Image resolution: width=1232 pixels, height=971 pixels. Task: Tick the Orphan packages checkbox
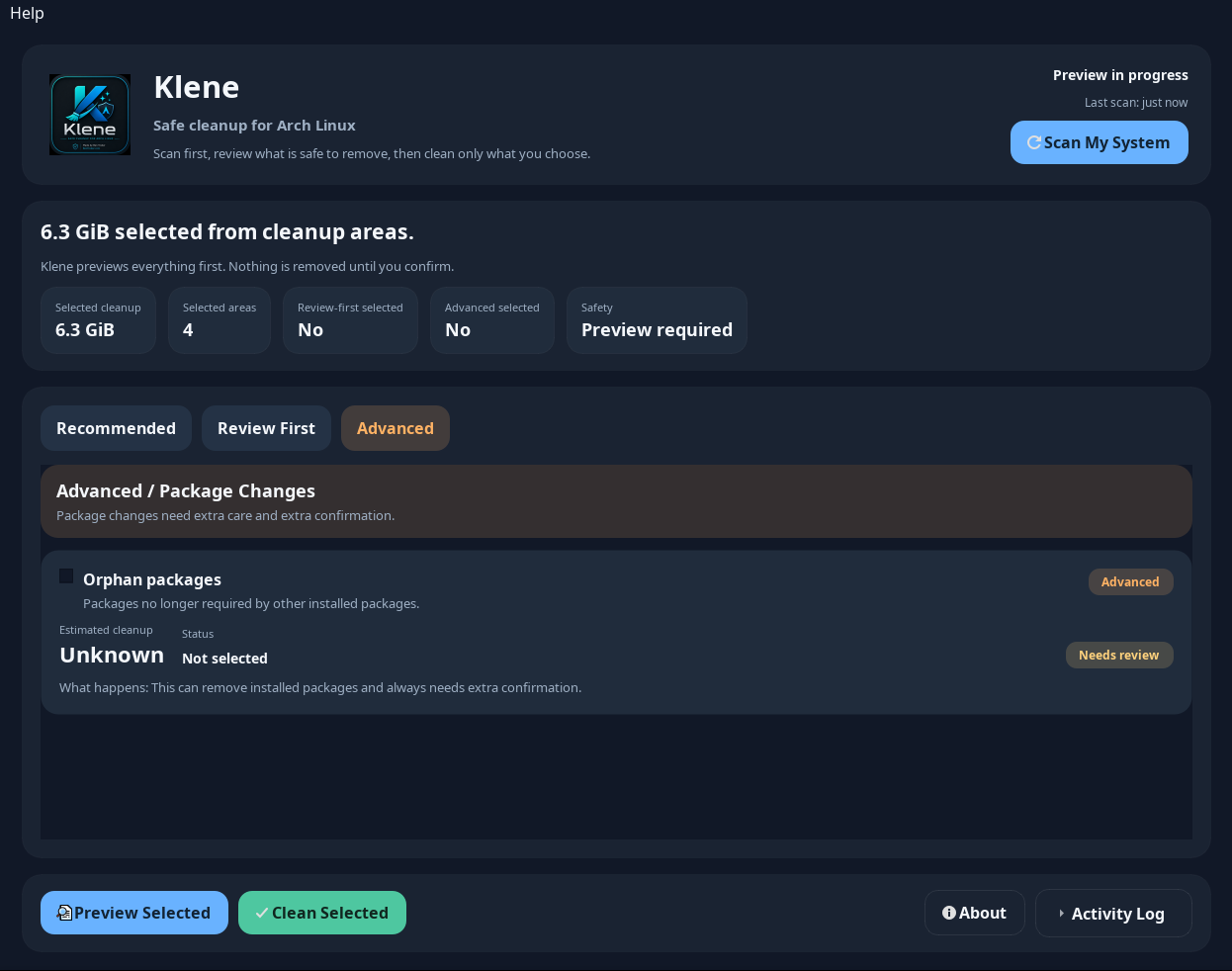coord(66,576)
